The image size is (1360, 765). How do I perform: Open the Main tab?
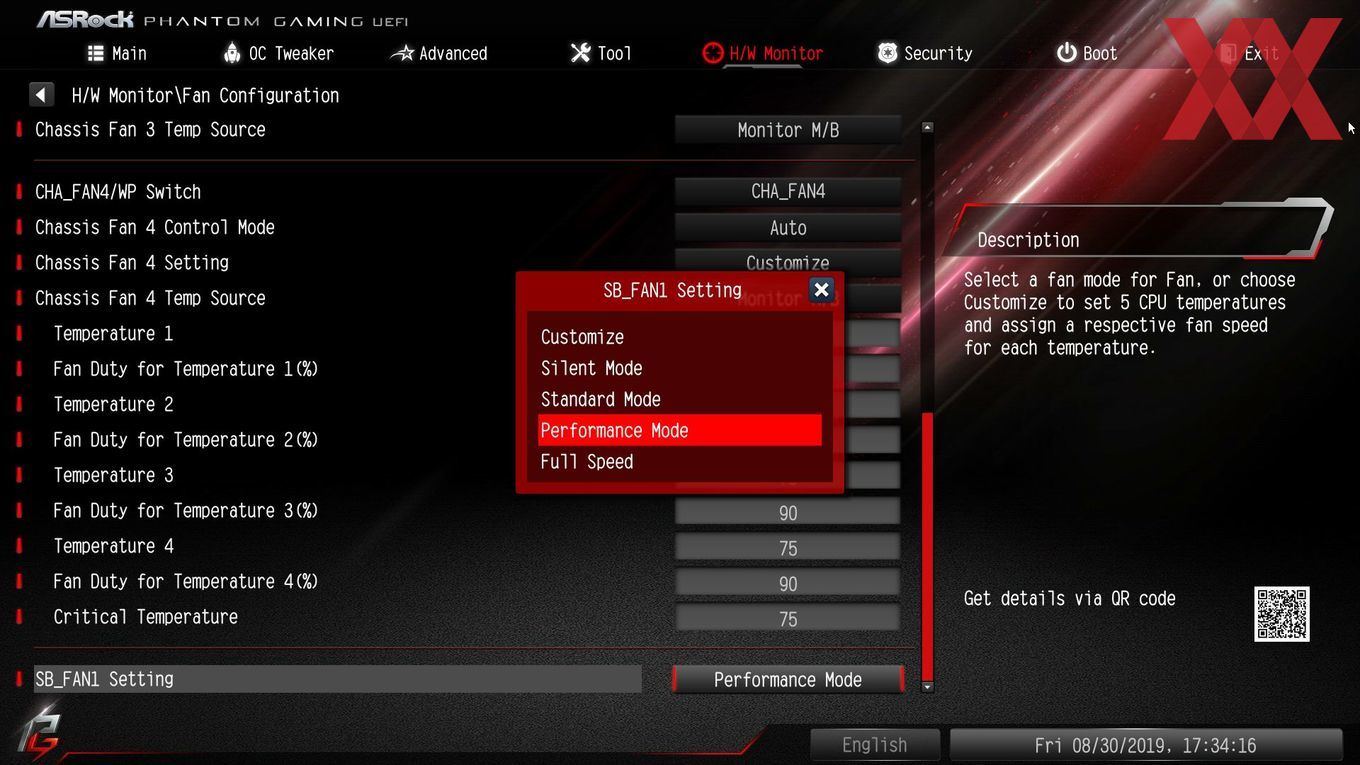point(117,53)
